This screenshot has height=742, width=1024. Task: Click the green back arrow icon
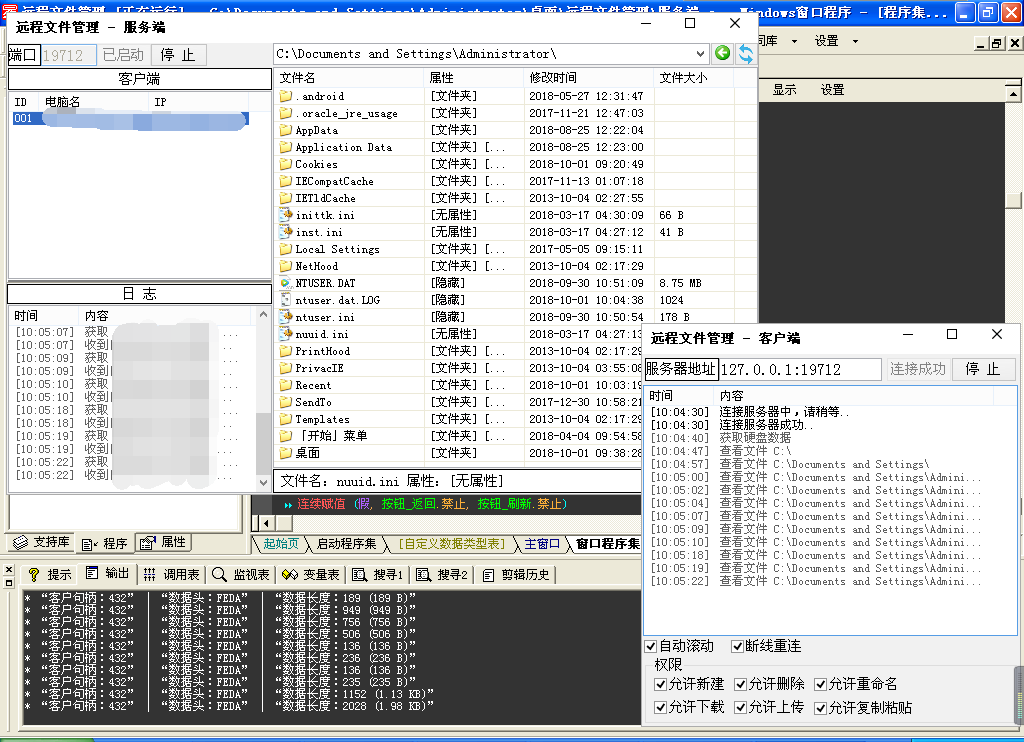point(722,54)
